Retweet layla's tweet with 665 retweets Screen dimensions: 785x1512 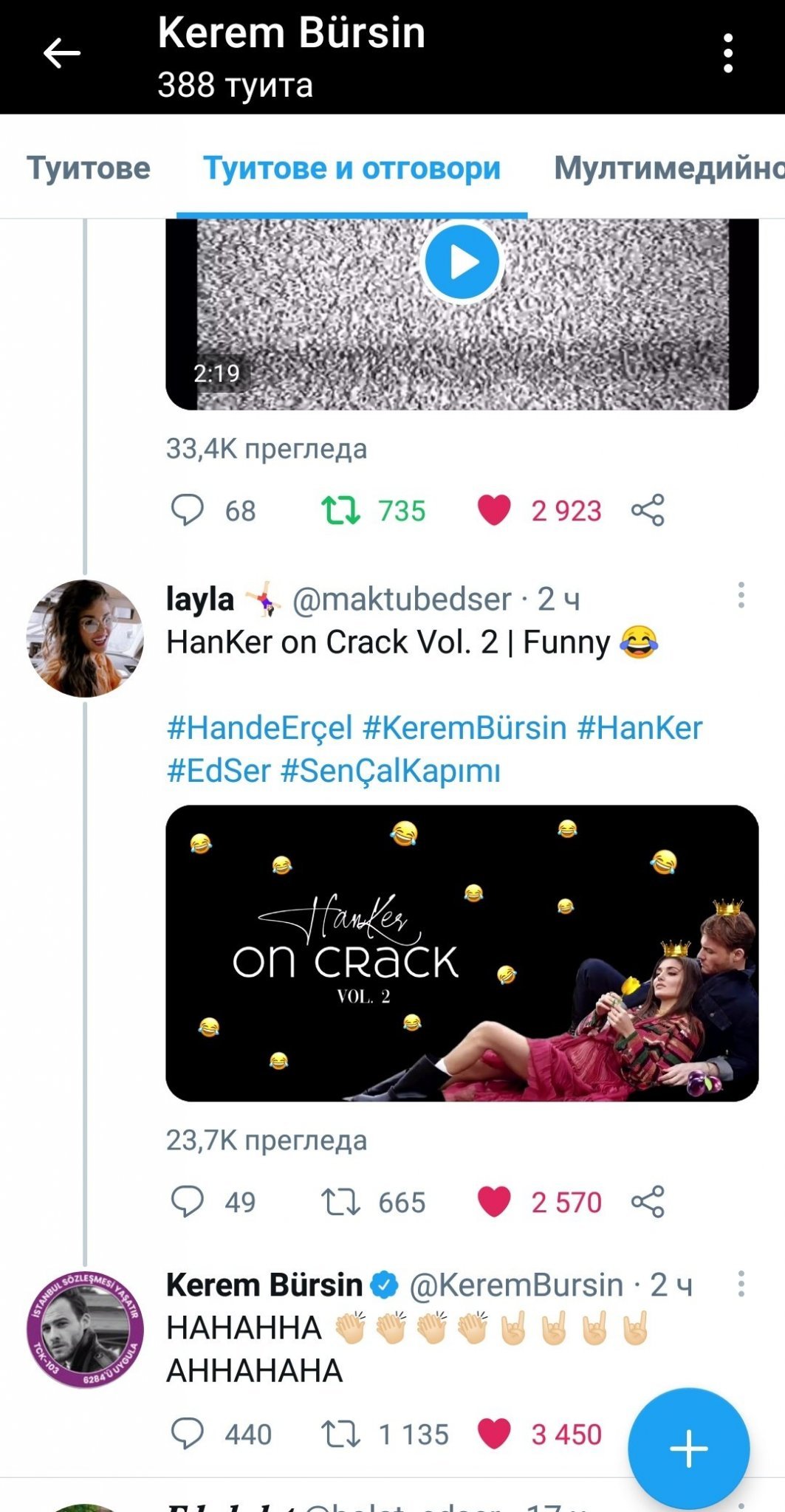(340, 1201)
